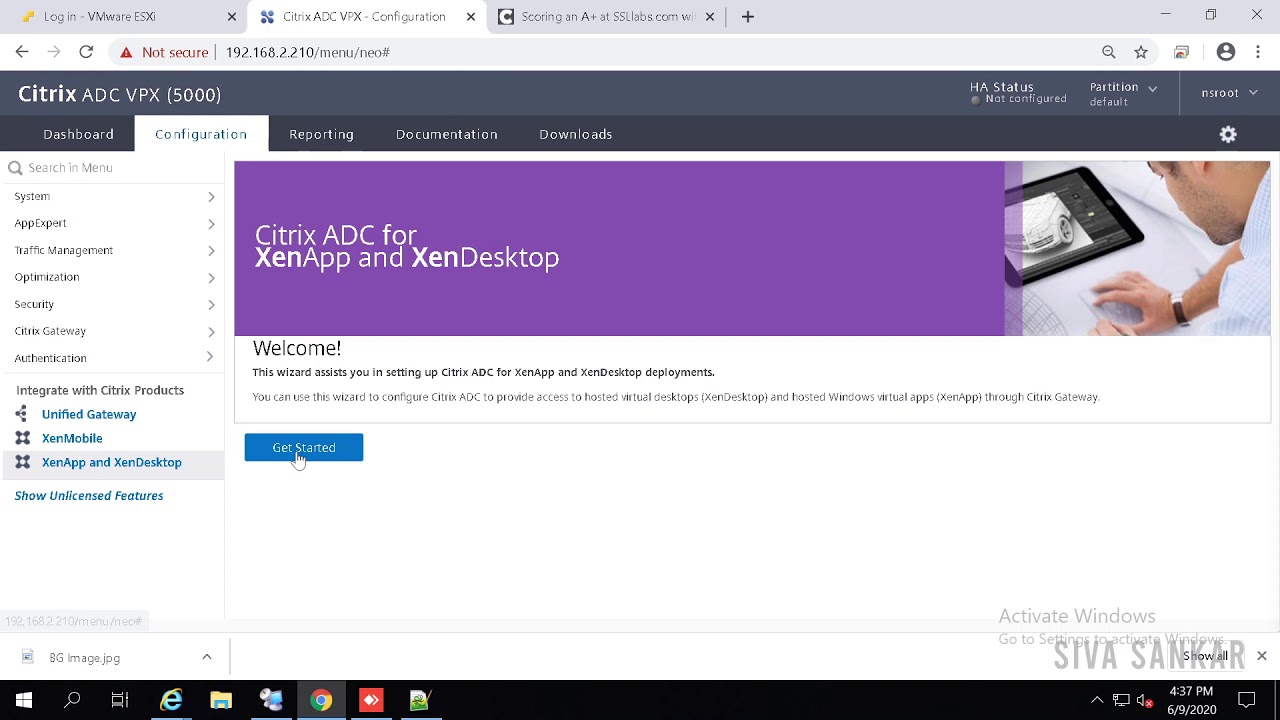
Task: Click Show Unlicensed Features
Action: [x=89, y=495]
